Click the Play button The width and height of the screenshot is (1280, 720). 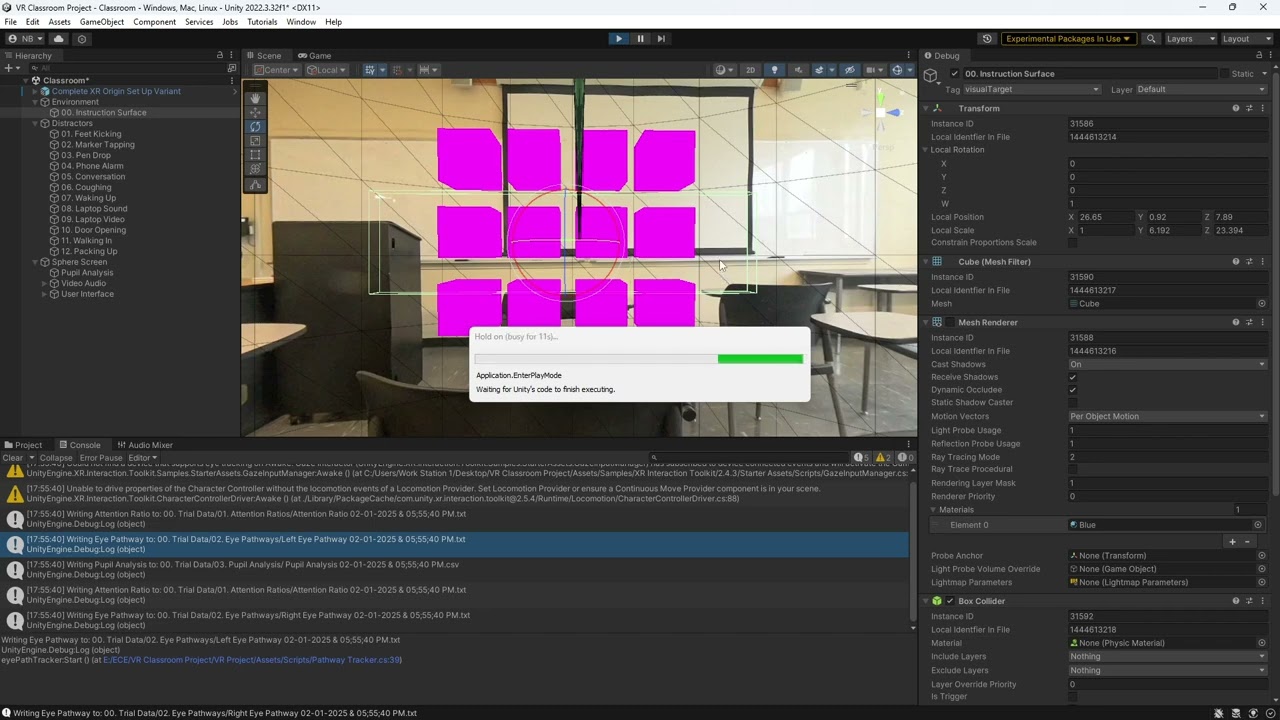click(618, 39)
